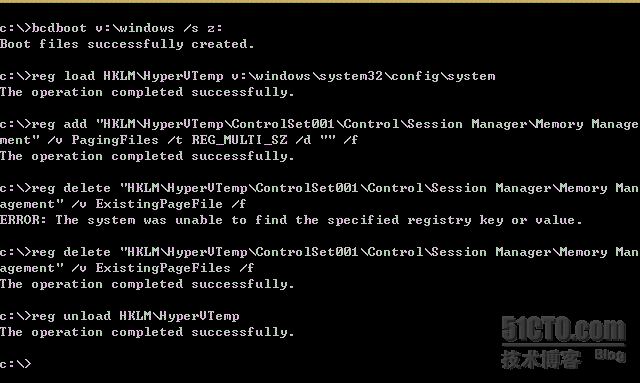Click the Chinese 技术博客 watermark text
This screenshot has width=640, height=383.
pyautogui.click(x=541, y=360)
